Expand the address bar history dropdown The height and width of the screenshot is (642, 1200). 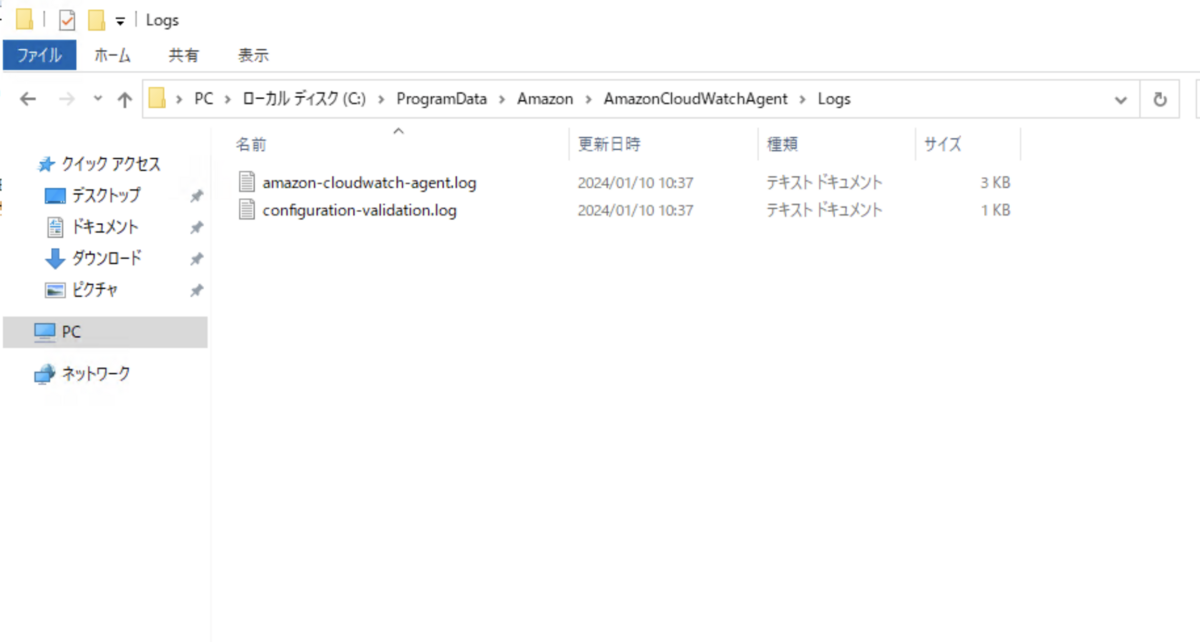click(1121, 99)
